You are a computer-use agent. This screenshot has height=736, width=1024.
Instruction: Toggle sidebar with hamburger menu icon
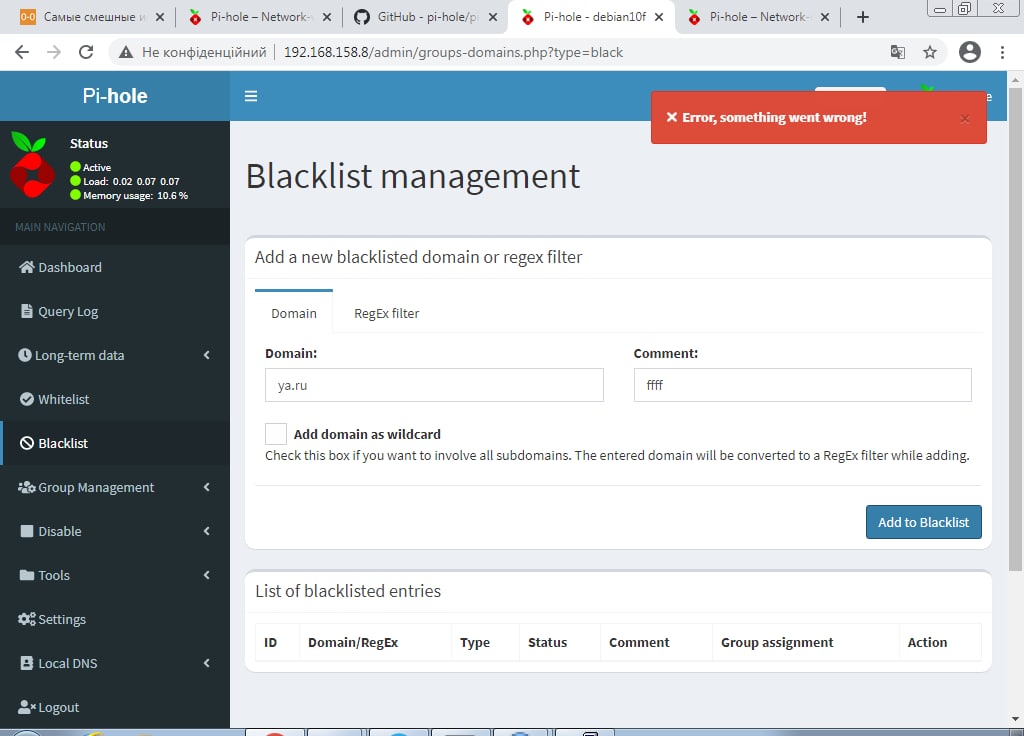(x=251, y=96)
